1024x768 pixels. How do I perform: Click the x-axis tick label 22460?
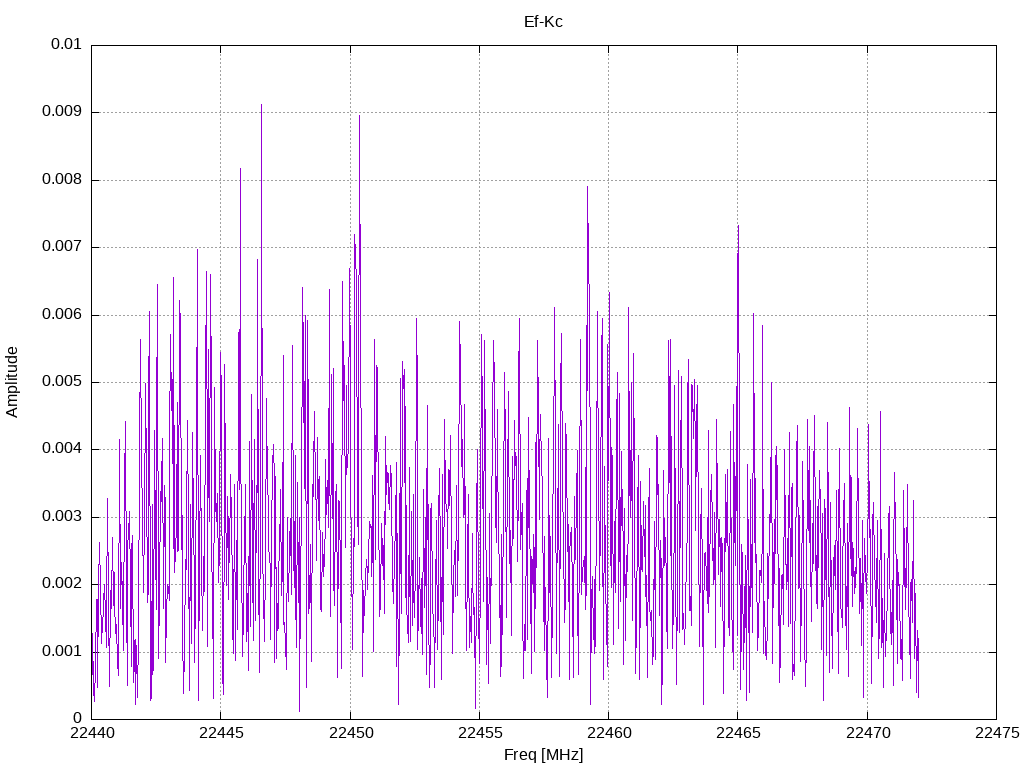(609, 733)
